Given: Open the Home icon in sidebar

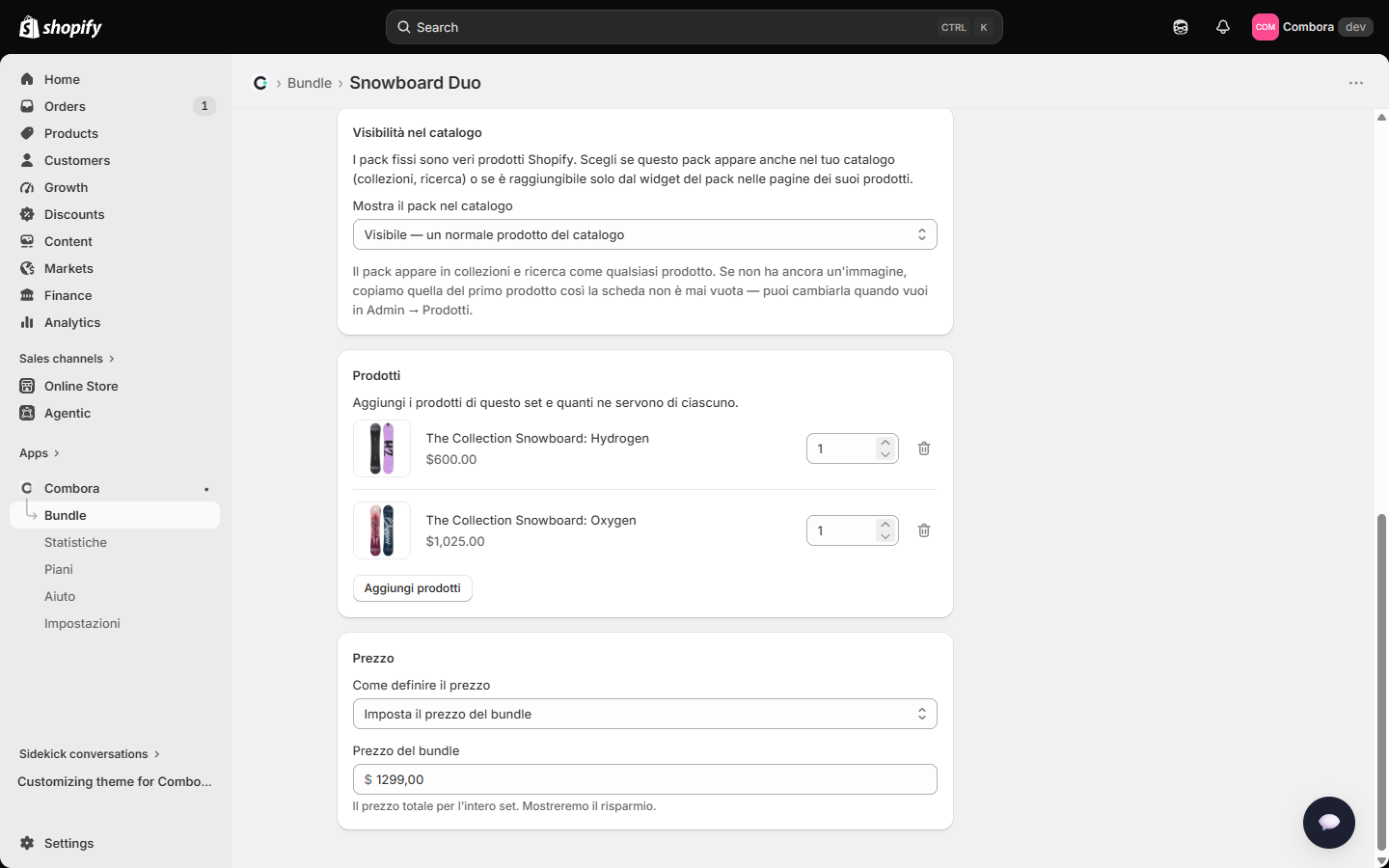Looking at the screenshot, I should pos(27,79).
